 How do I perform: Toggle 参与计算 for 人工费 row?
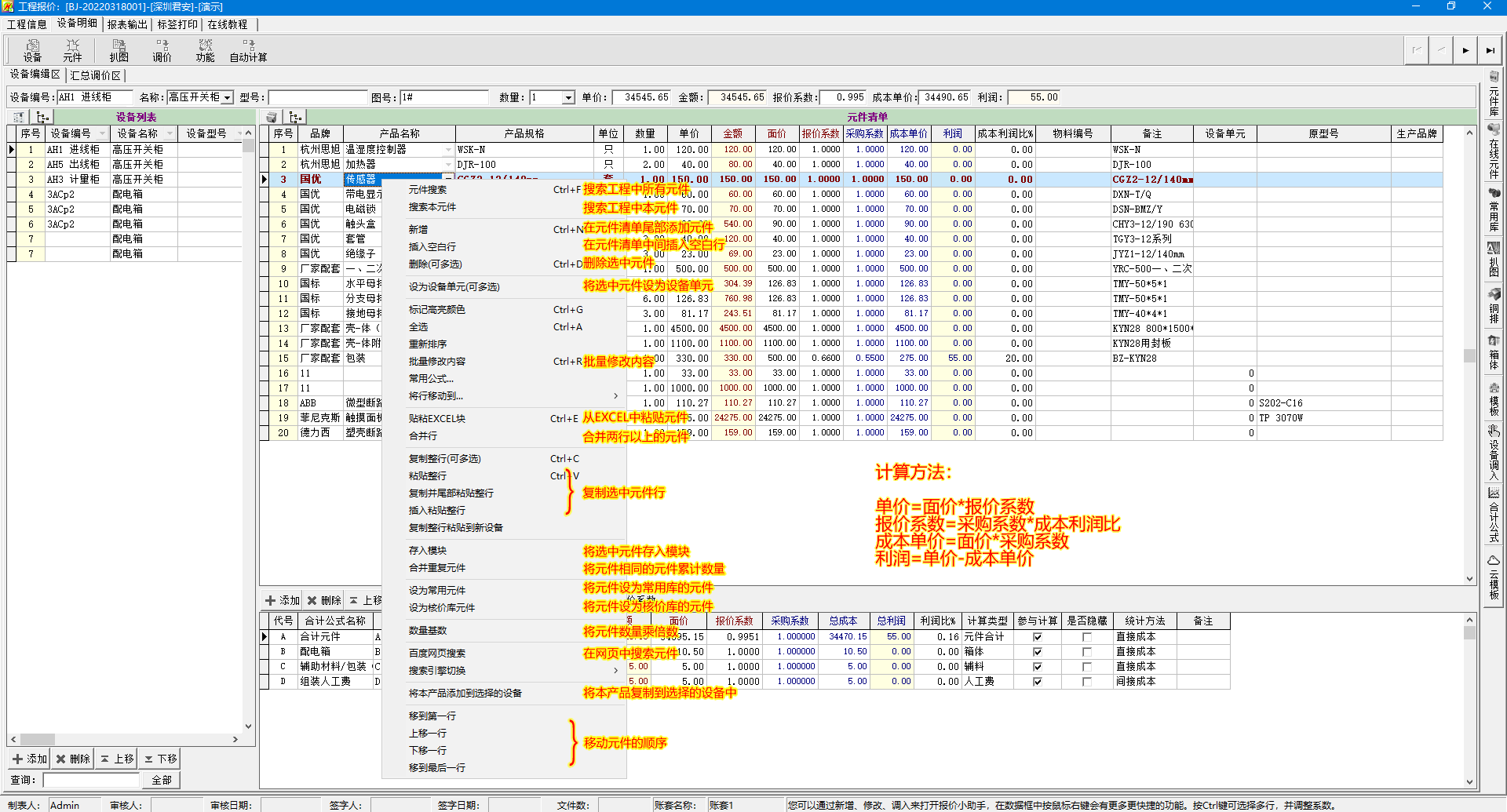click(1037, 682)
